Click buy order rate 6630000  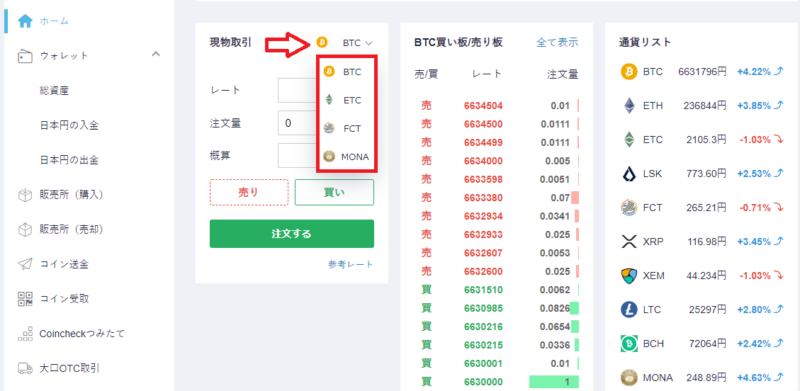[483, 382]
